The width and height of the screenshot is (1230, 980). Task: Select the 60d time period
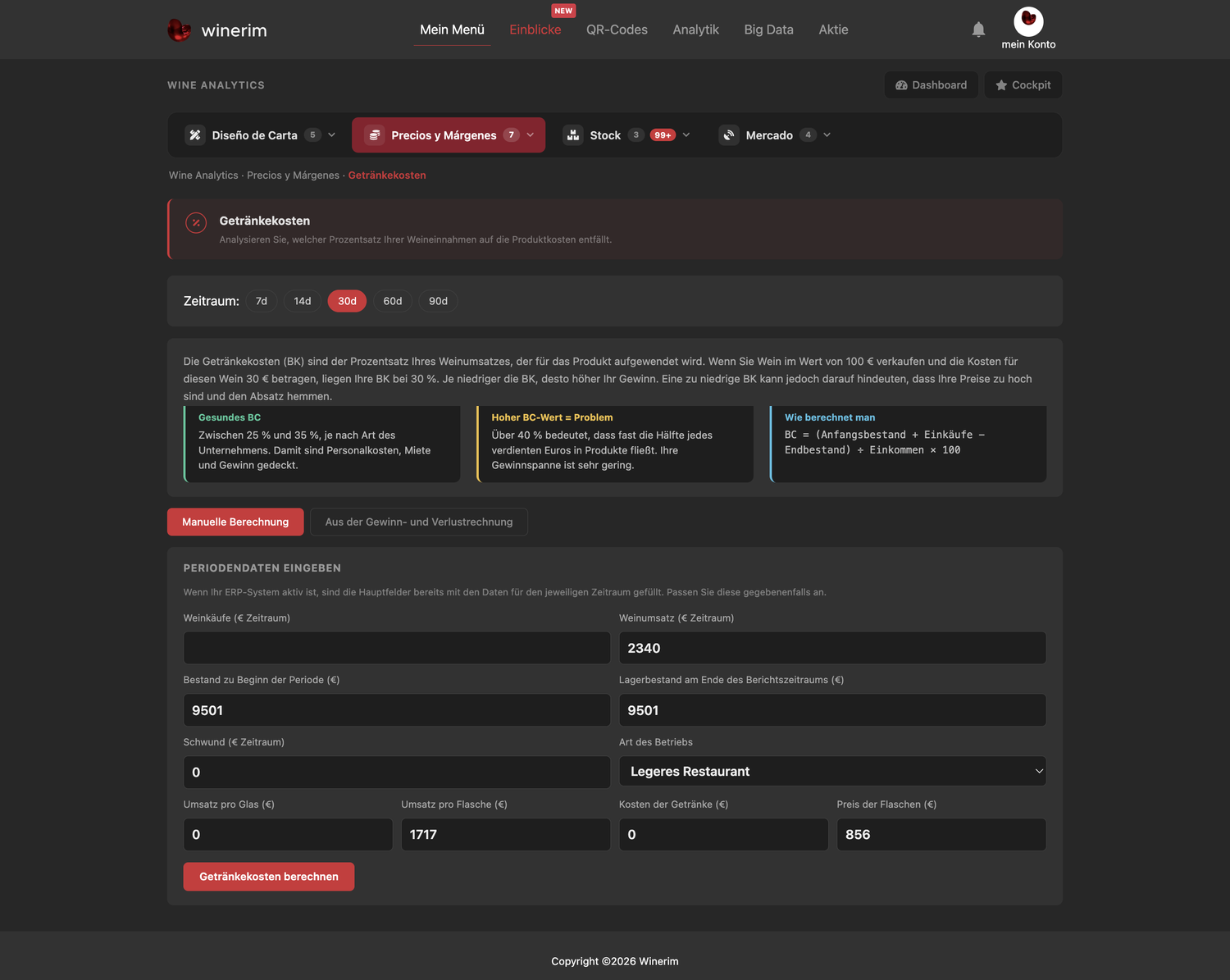393,301
